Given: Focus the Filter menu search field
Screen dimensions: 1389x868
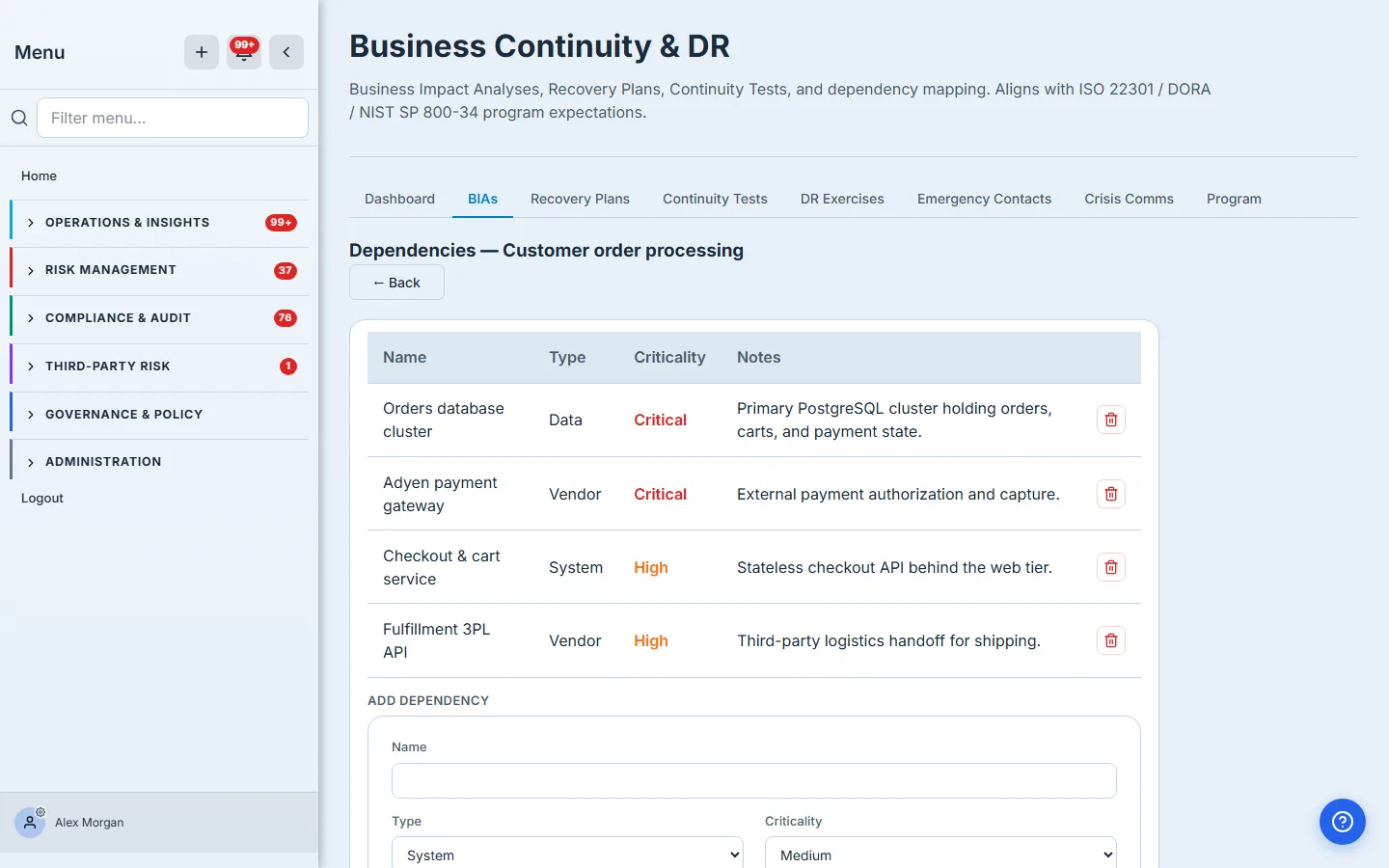Looking at the screenshot, I should click(173, 118).
